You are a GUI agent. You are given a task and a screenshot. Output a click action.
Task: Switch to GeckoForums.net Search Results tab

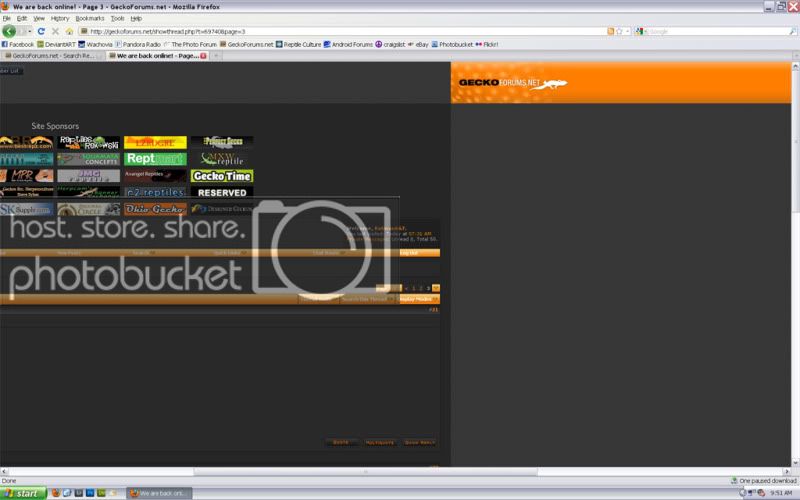tap(51, 56)
